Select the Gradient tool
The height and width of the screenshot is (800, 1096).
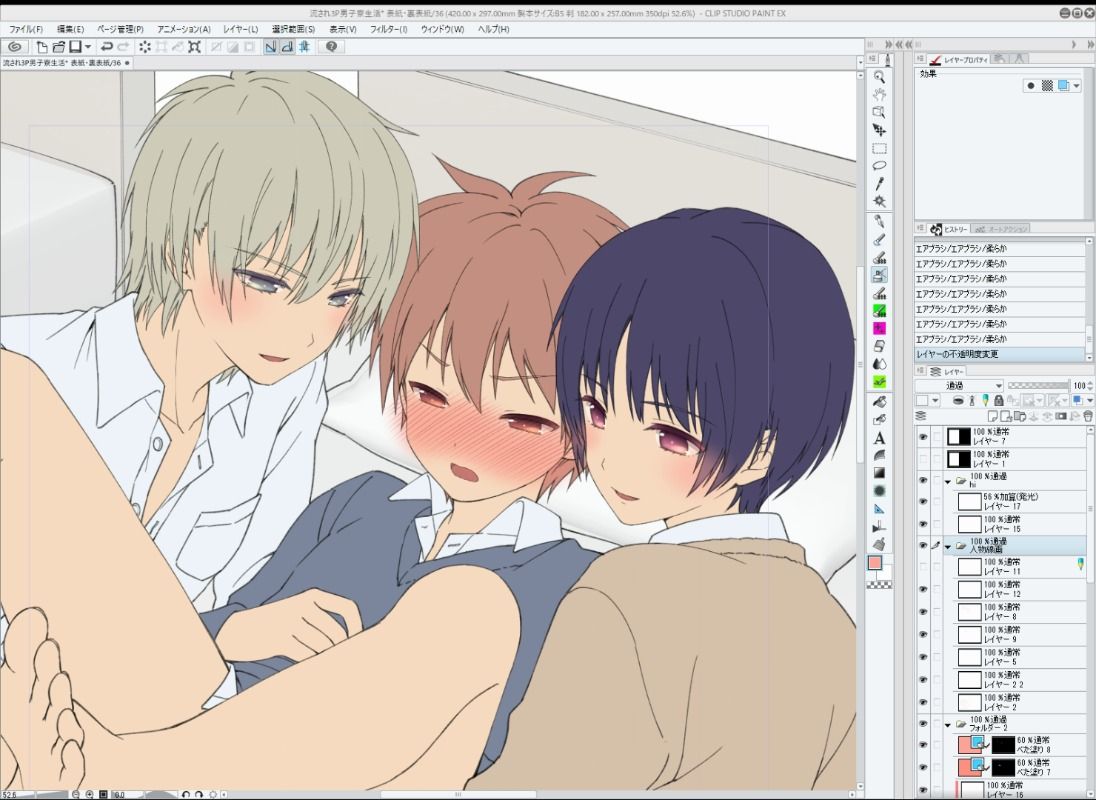click(879, 473)
